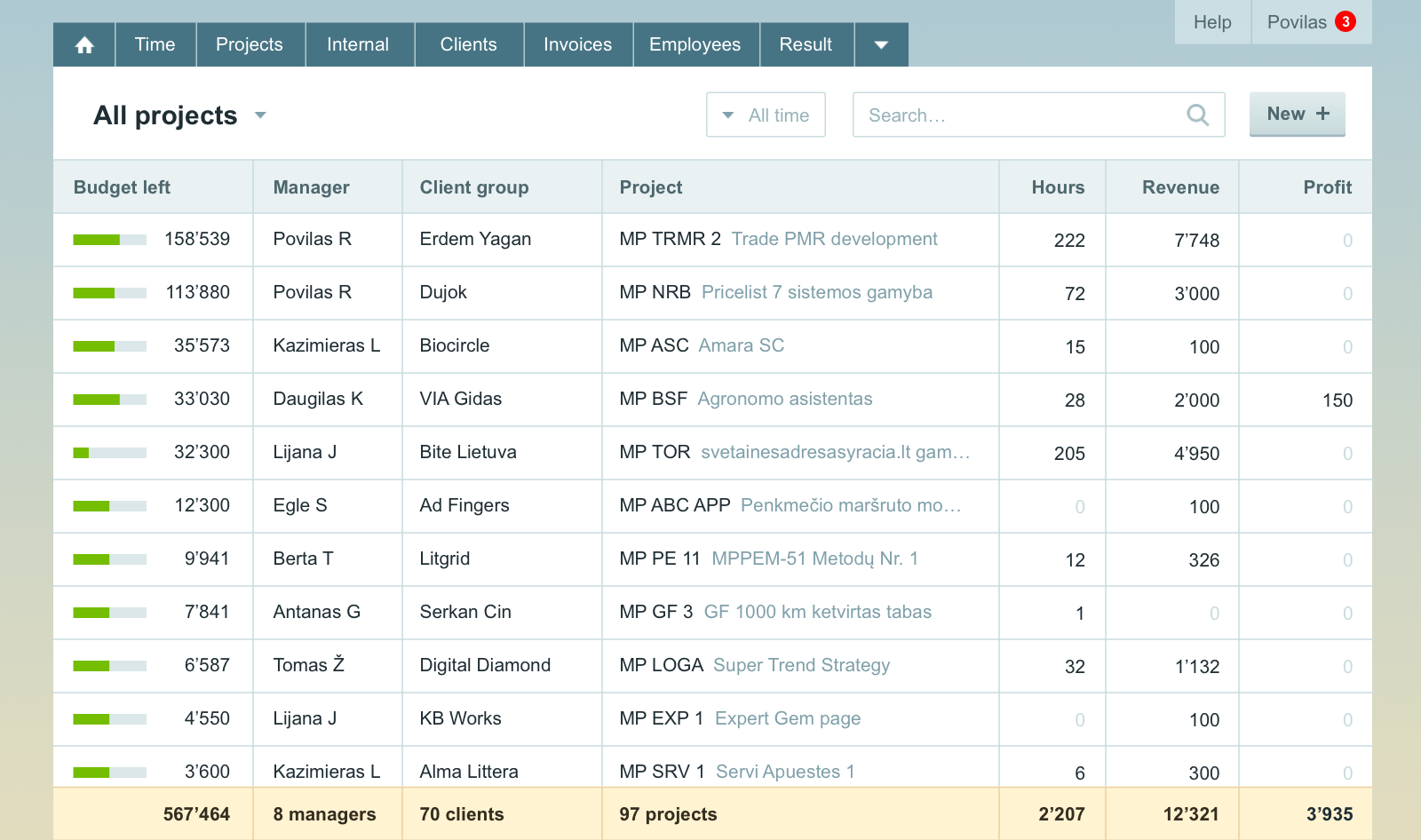Open the Trade PMR development project
Image resolution: width=1421 pixels, height=840 pixels.
pos(834,239)
